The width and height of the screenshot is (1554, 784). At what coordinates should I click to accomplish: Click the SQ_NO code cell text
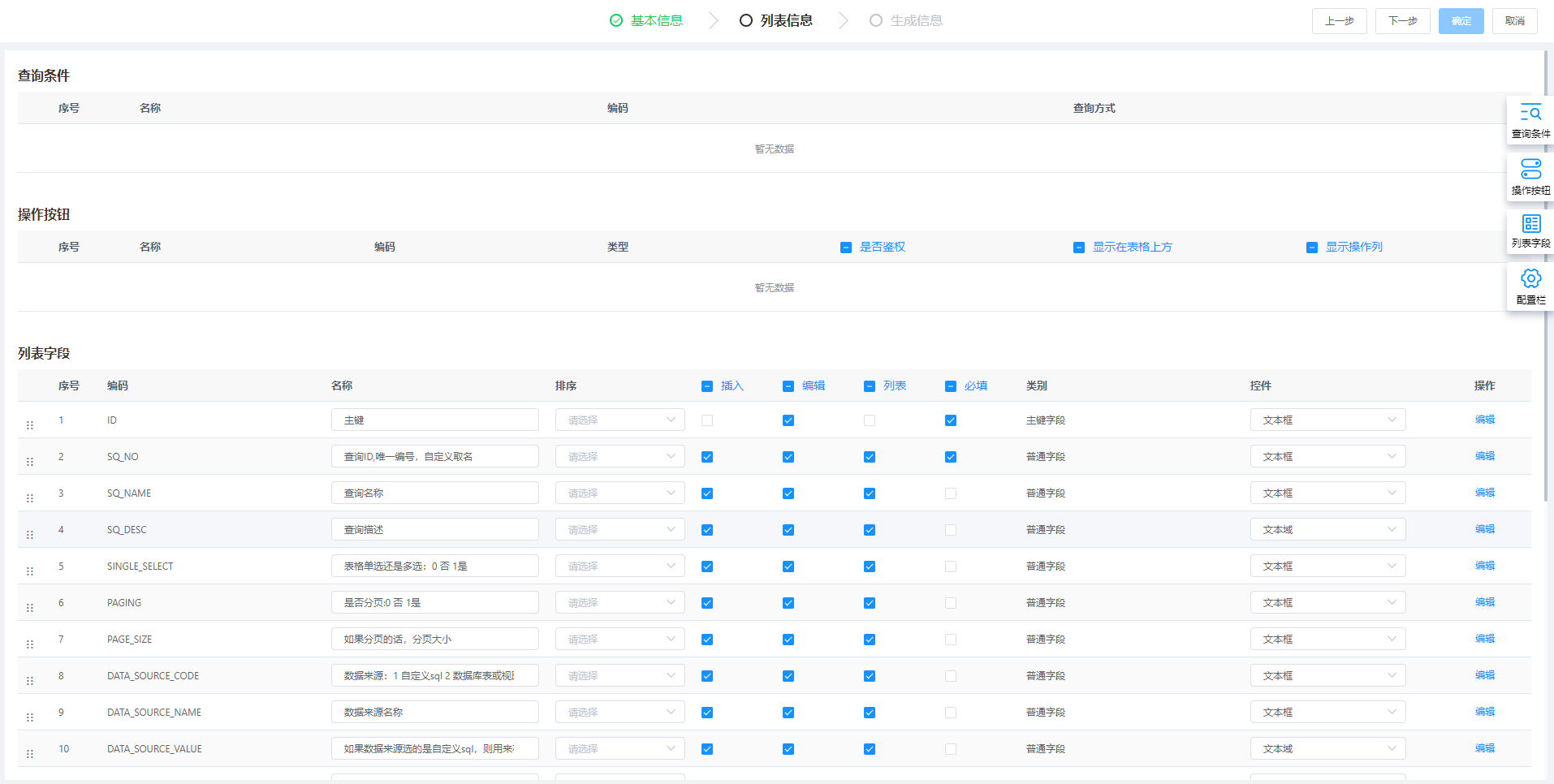(123, 457)
